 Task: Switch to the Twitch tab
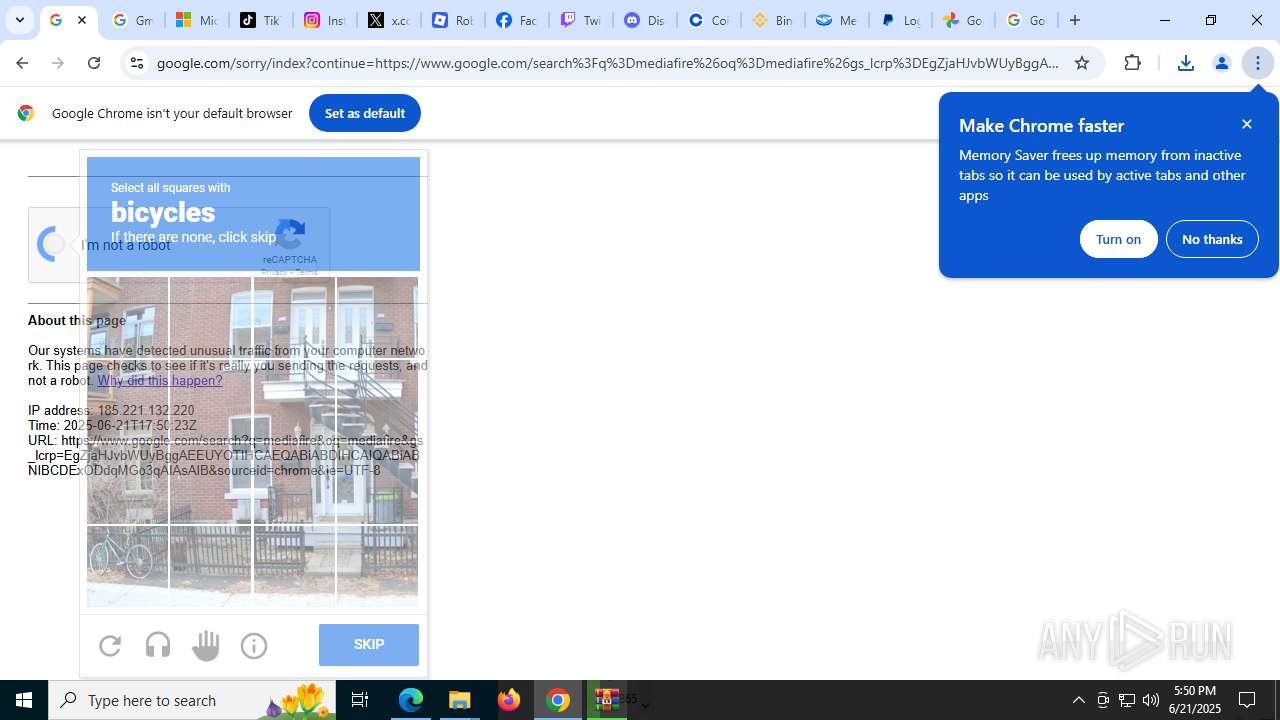pos(579,20)
